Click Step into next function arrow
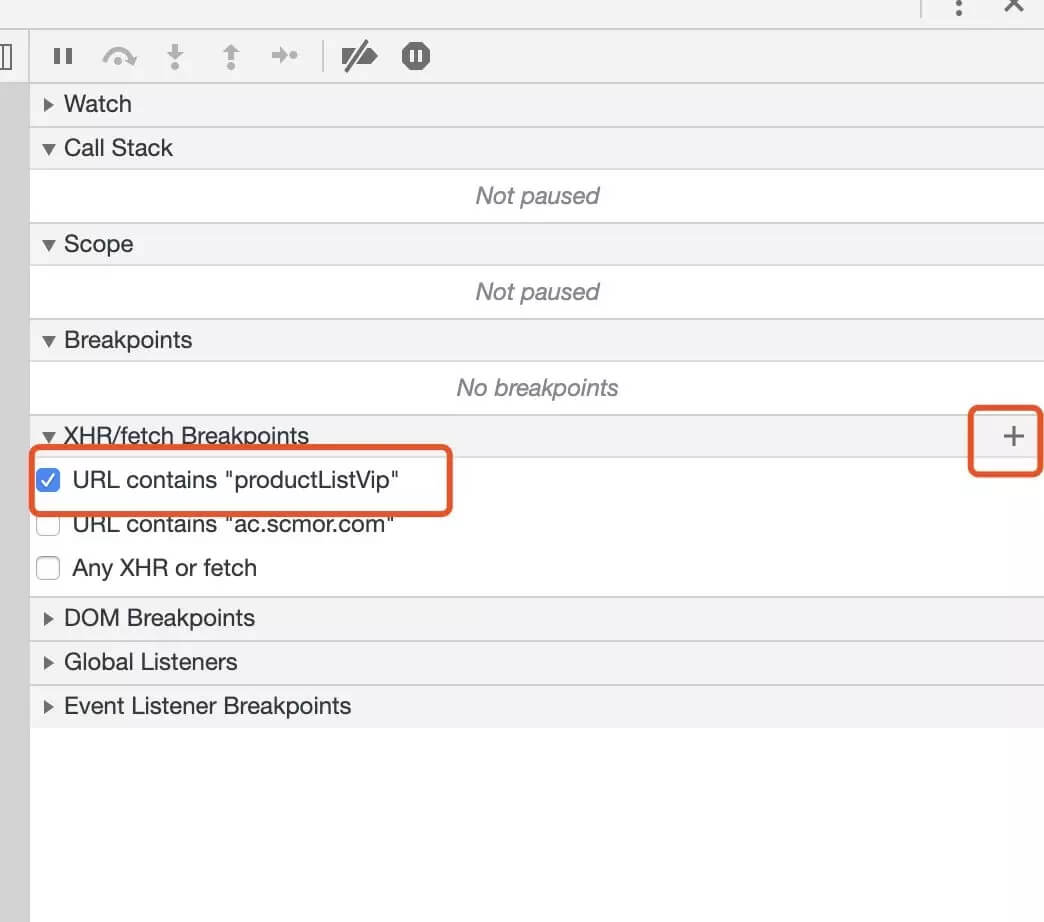Screen dimensions: 1044x922 (175, 57)
